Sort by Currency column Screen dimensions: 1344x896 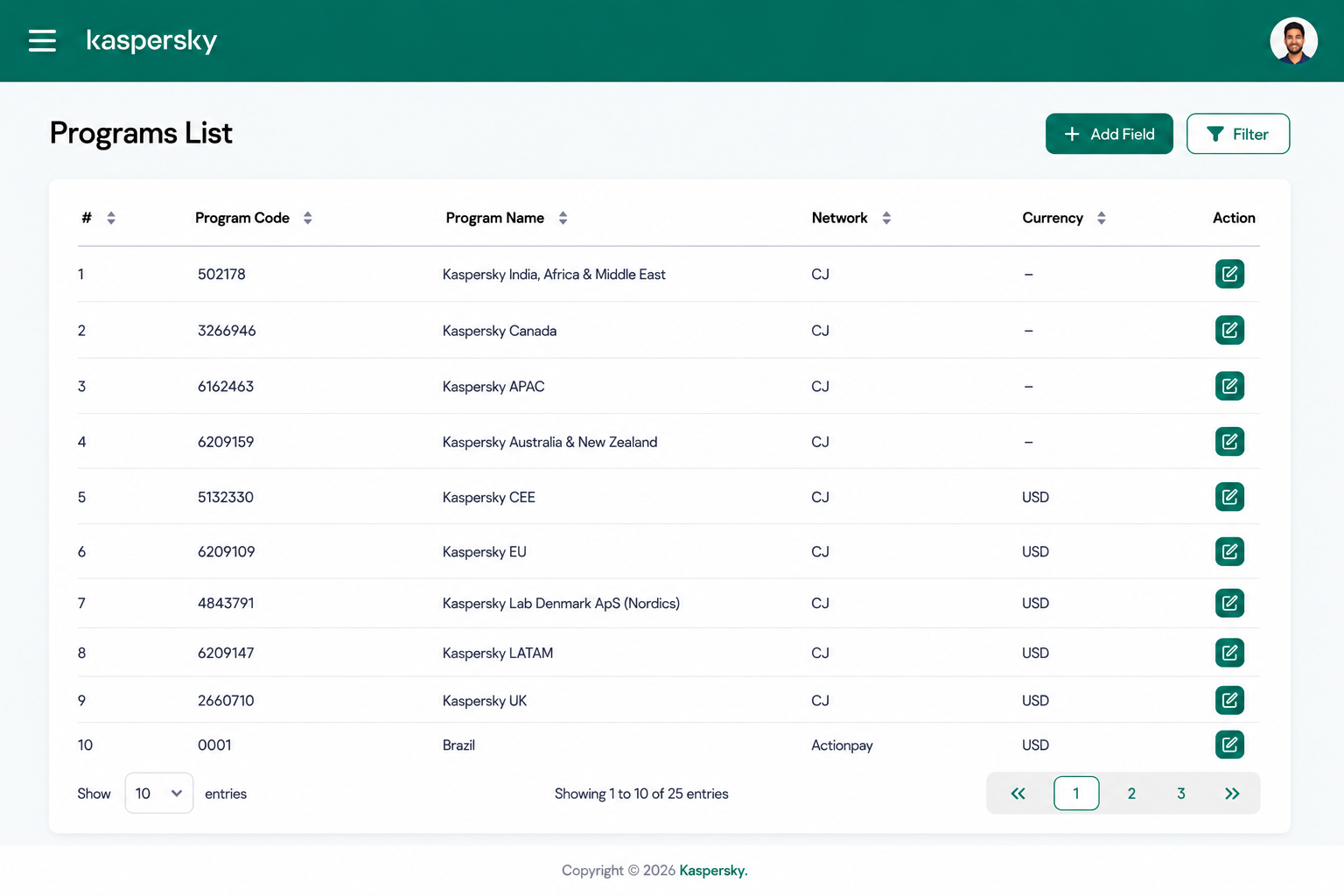1102,218
